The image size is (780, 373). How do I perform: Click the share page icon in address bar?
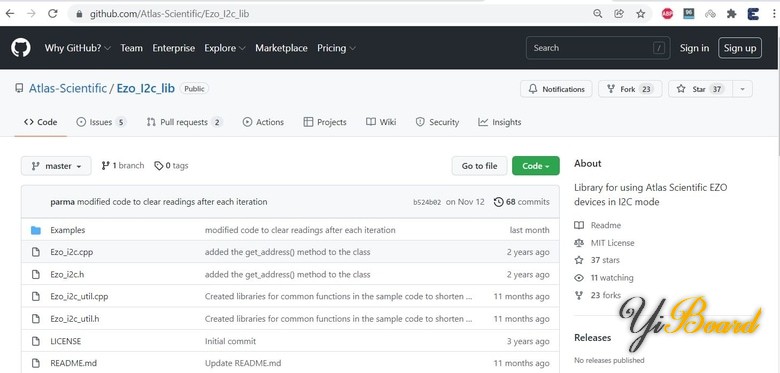click(x=619, y=14)
